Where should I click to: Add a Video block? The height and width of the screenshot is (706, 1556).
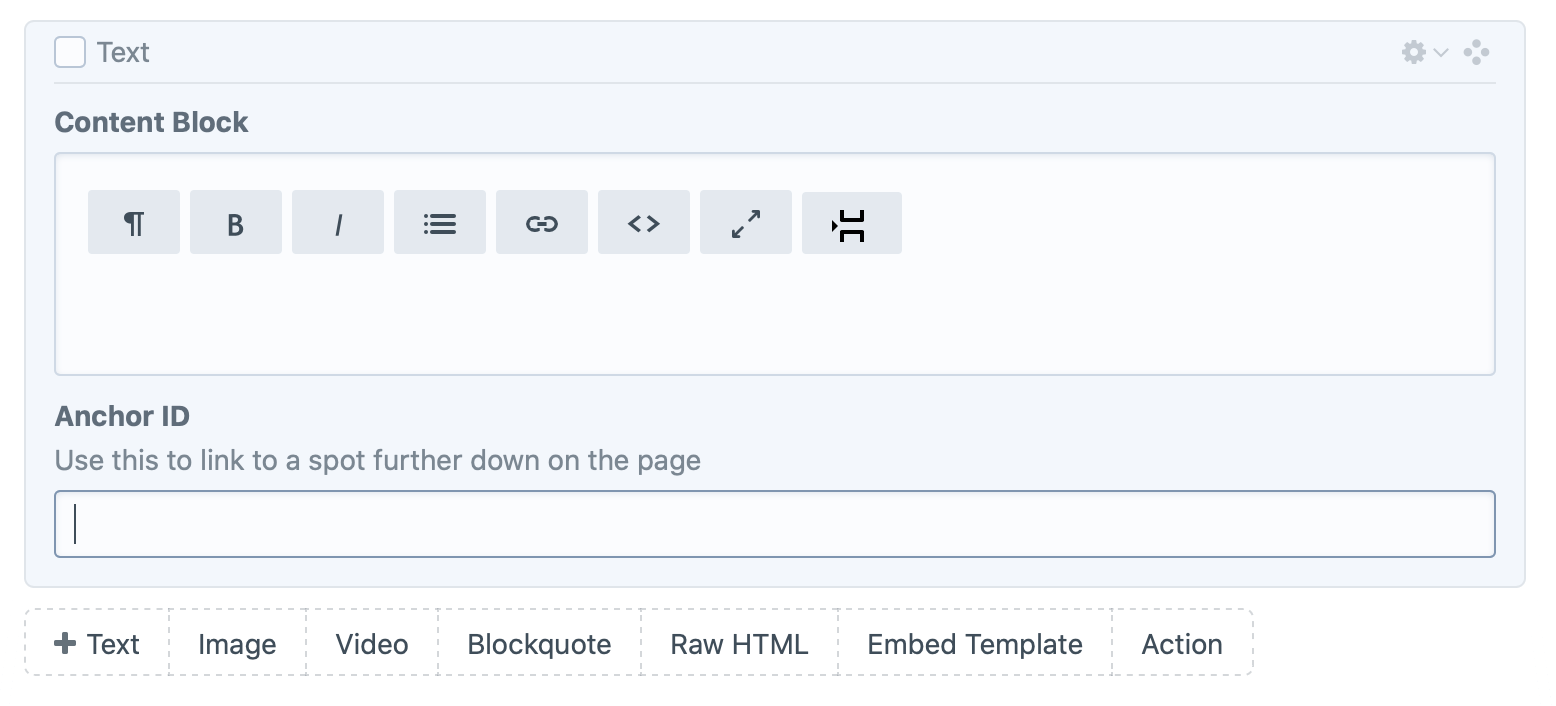tap(371, 643)
